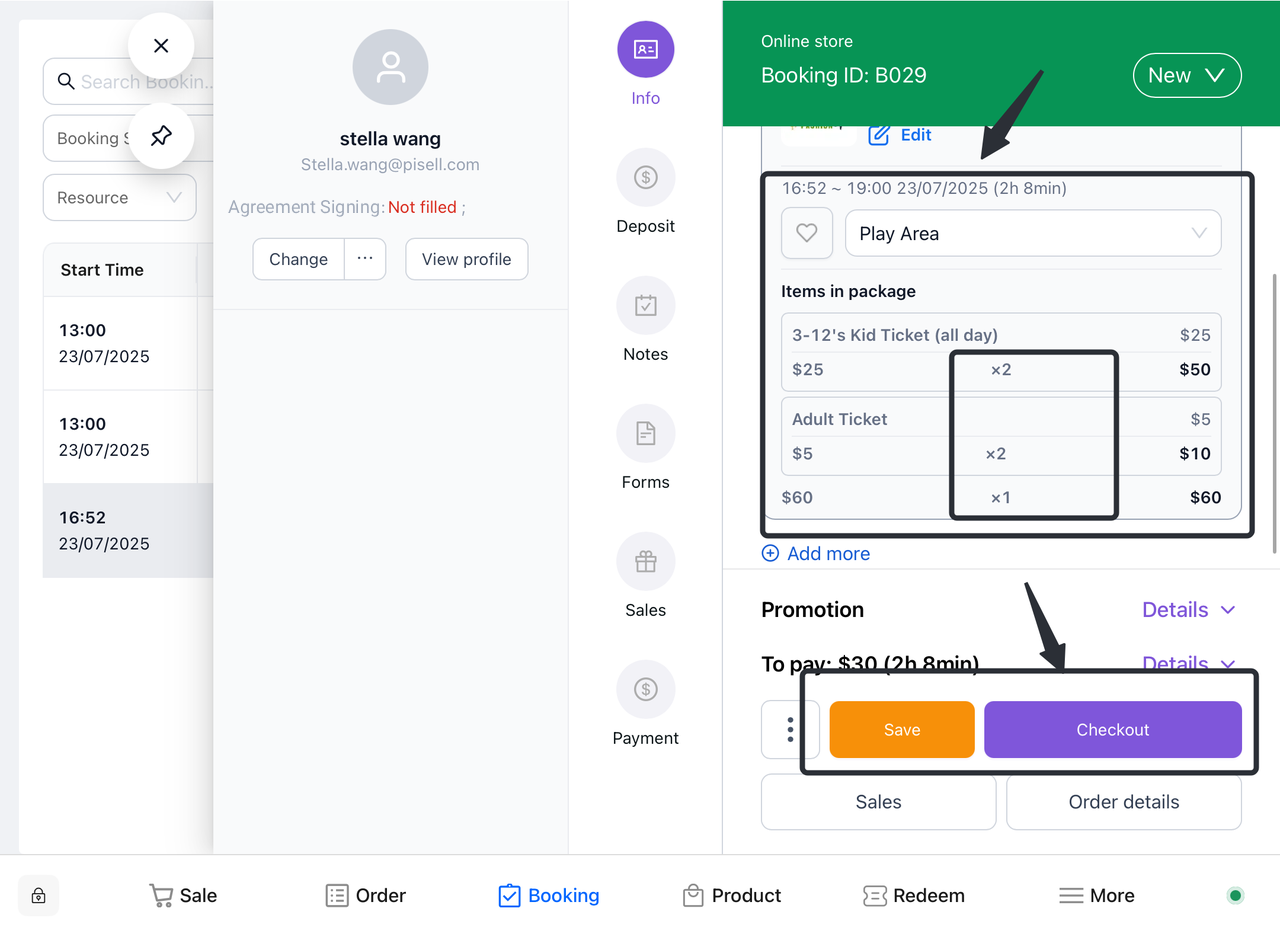Toggle the heart favorite for Play Area

(806, 234)
